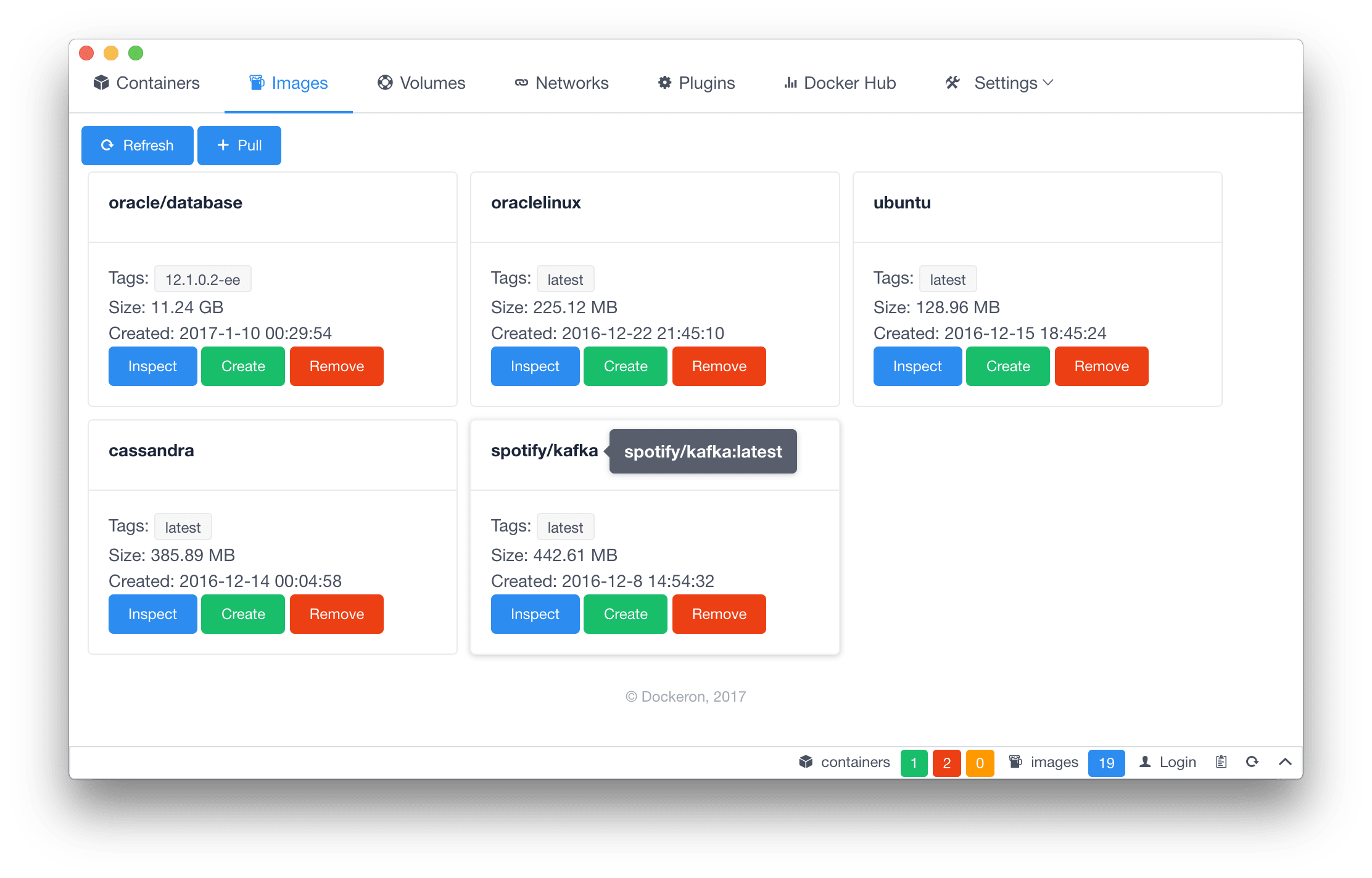Screen dimensions: 1372x878
Task: Switch to the Containers tab
Action: 147,83
